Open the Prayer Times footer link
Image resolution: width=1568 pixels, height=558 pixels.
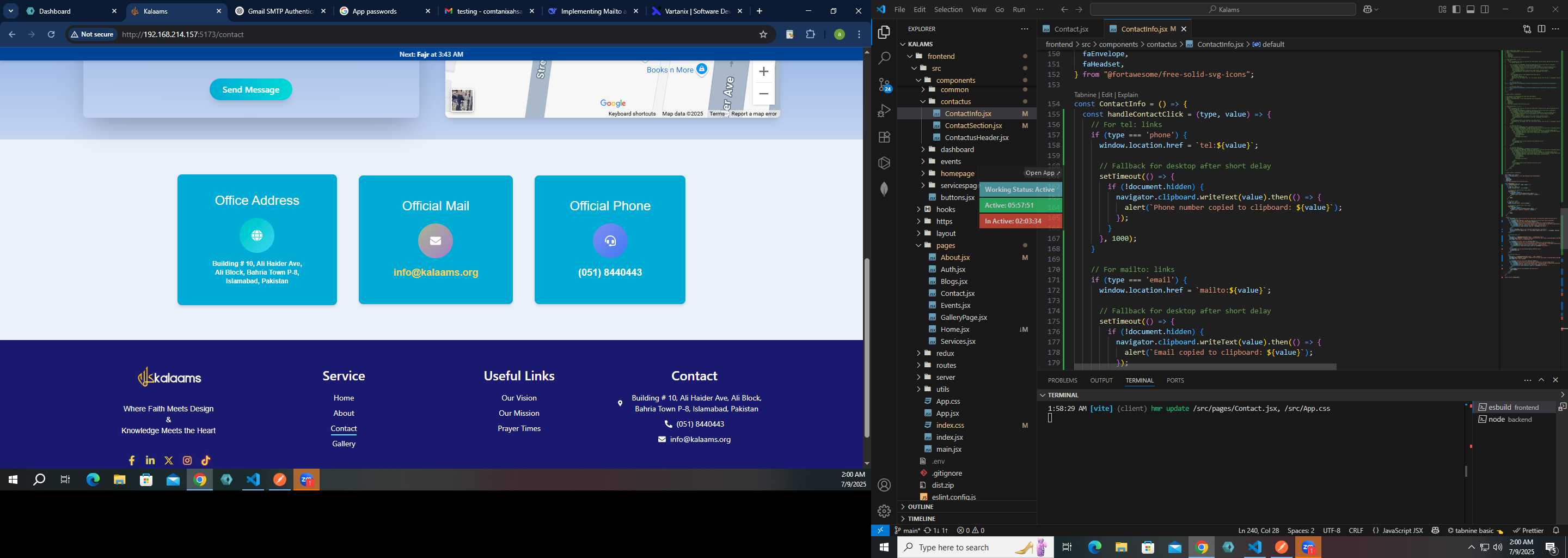pyautogui.click(x=519, y=428)
